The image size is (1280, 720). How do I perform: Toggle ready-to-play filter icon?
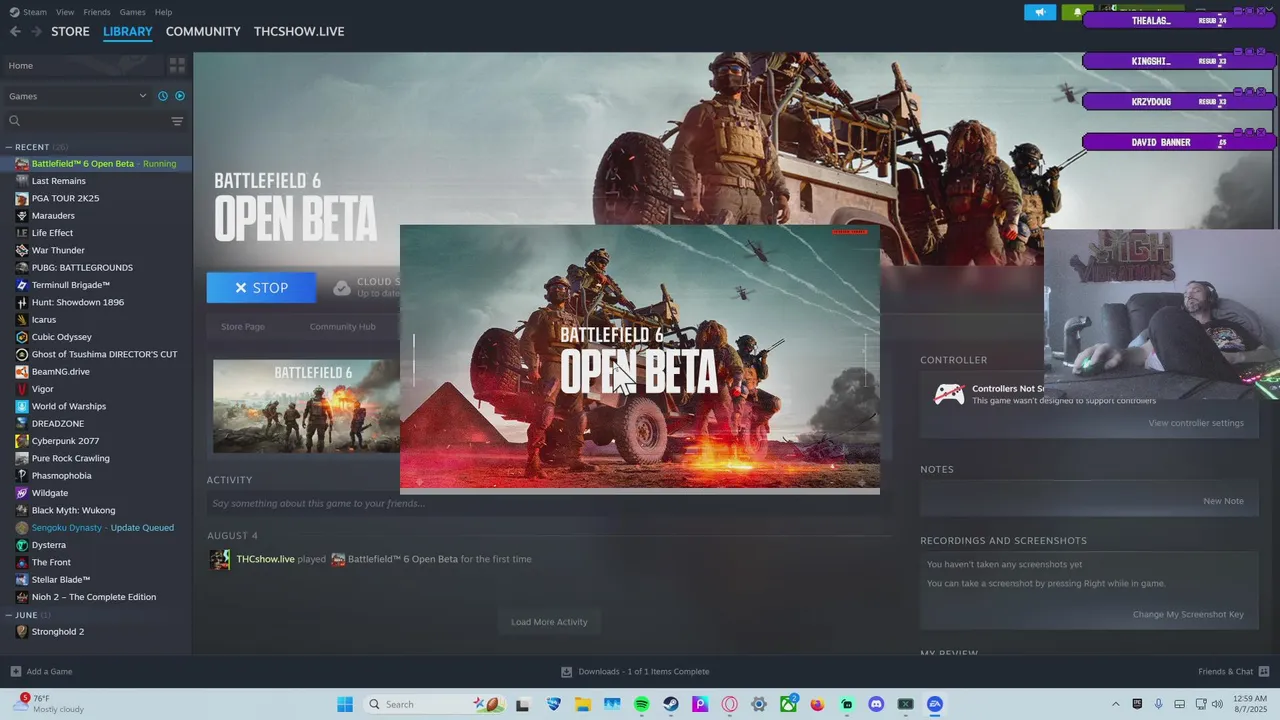point(180,96)
